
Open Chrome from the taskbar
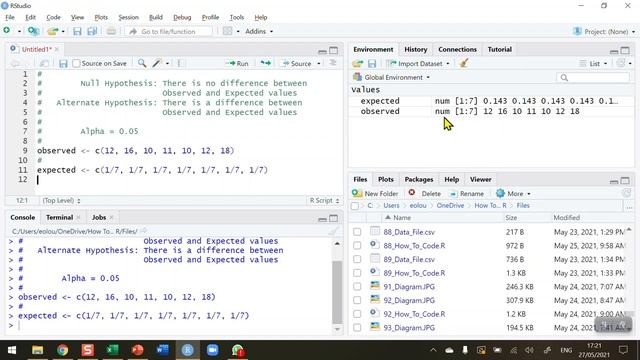[62, 350]
